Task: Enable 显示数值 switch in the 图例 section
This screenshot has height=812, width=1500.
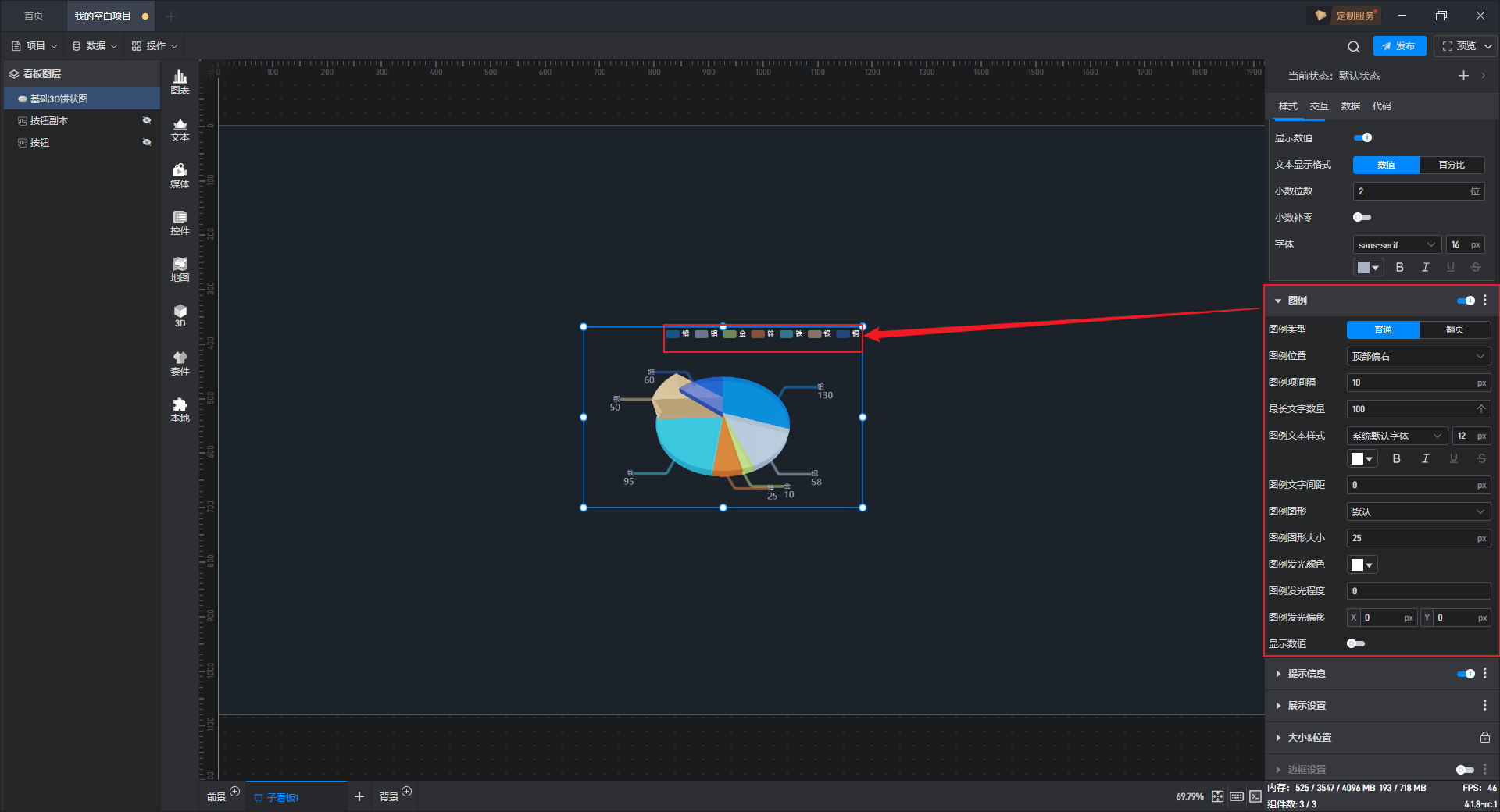Action: pos(1356,644)
